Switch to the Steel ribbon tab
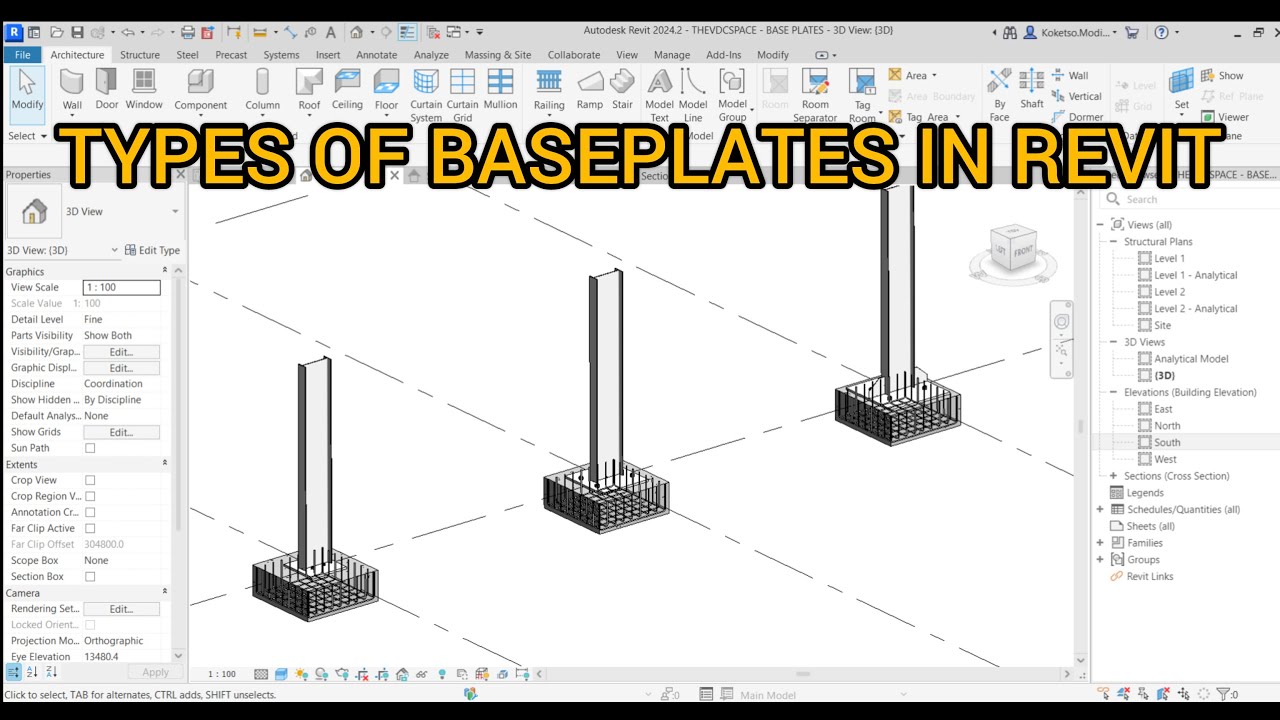Viewport: 1280px width, 720px height. [x=187, y=55]
